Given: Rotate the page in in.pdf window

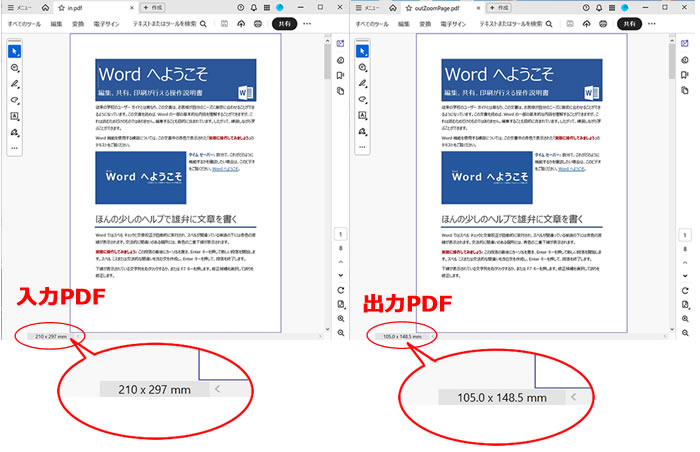Looking at the screenshot, I should pyautogui.click(x=341, y=290).
